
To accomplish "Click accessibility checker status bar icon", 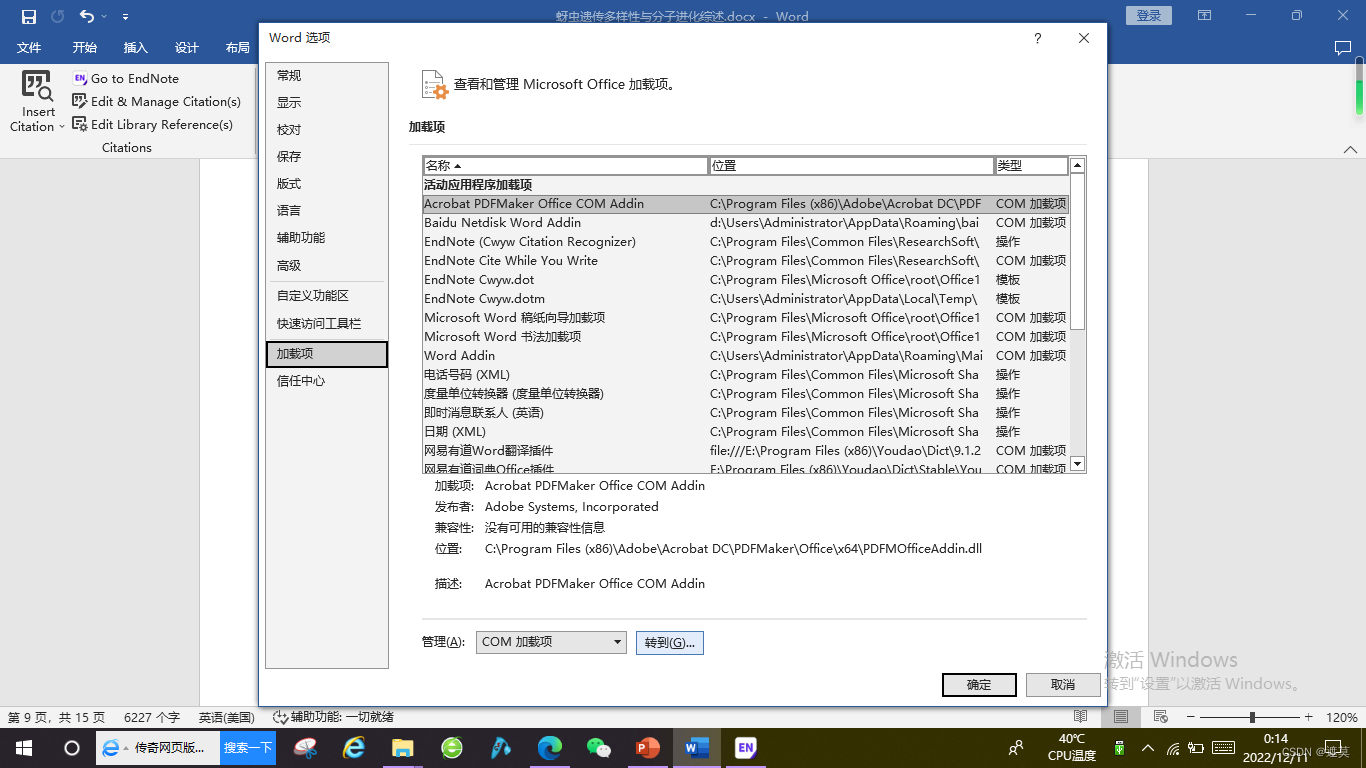I will [x=280, y=717].
